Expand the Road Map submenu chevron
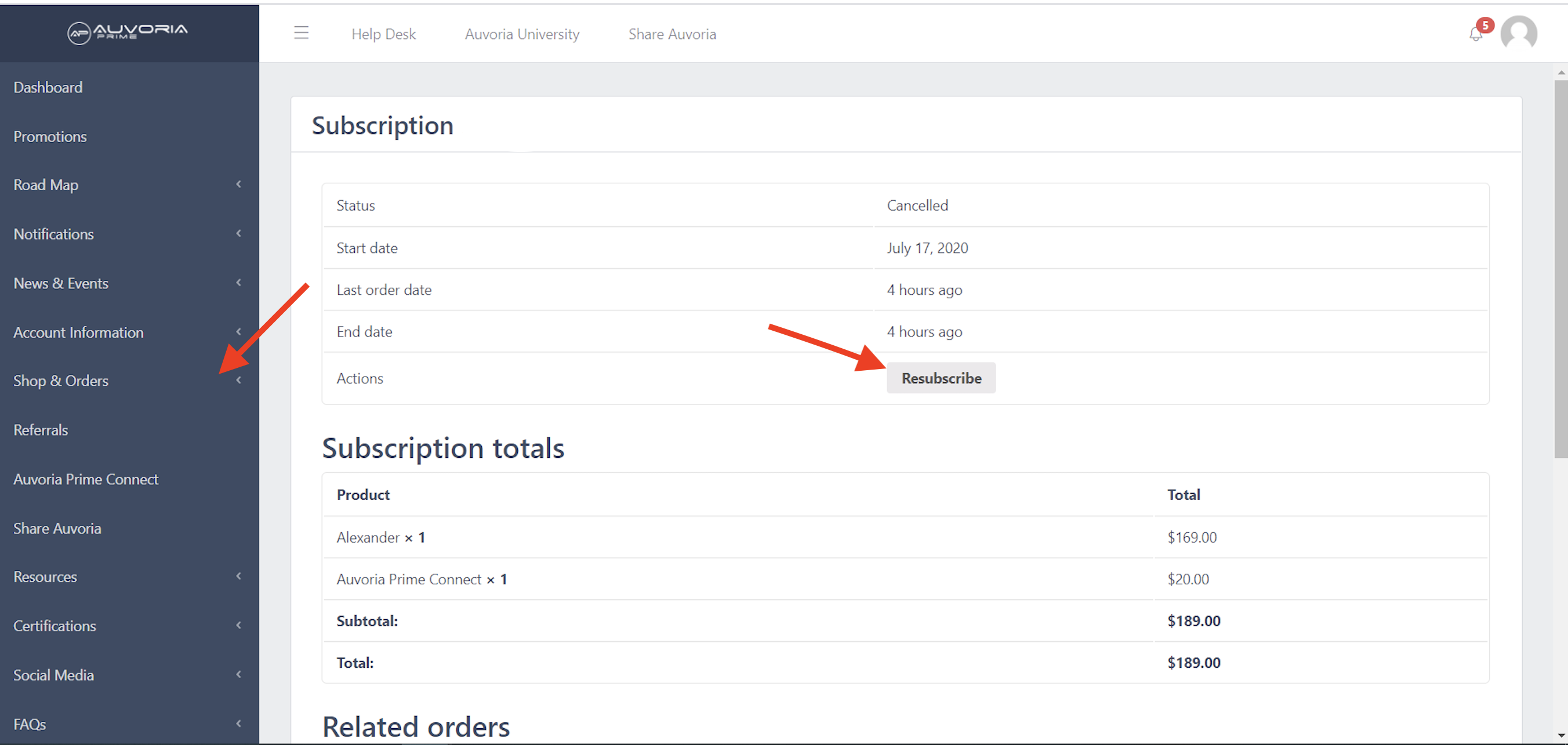Image resolution: width=1568 pixels, height=745 pixels. [x=238, y=184]
